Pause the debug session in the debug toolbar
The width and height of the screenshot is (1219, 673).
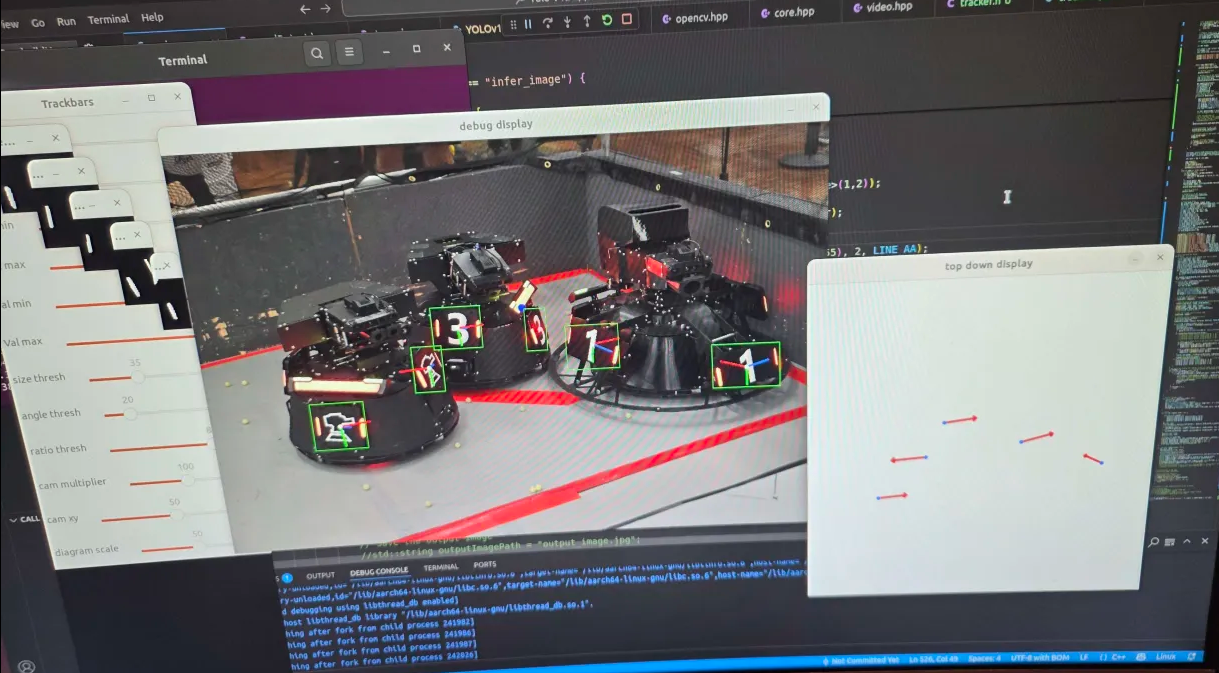(x=527, y=23)
